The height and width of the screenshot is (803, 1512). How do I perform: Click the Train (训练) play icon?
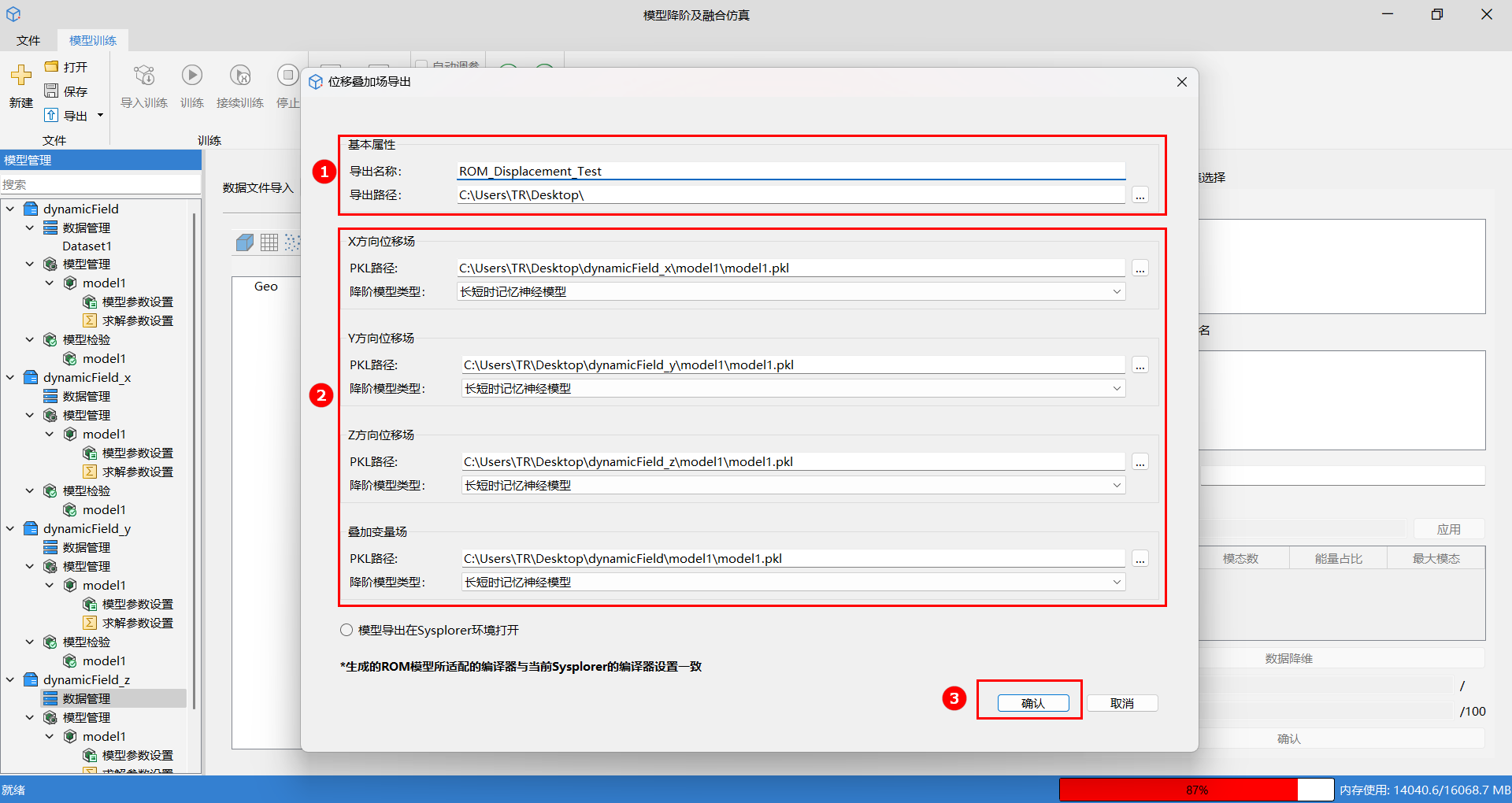pos(192,76)
